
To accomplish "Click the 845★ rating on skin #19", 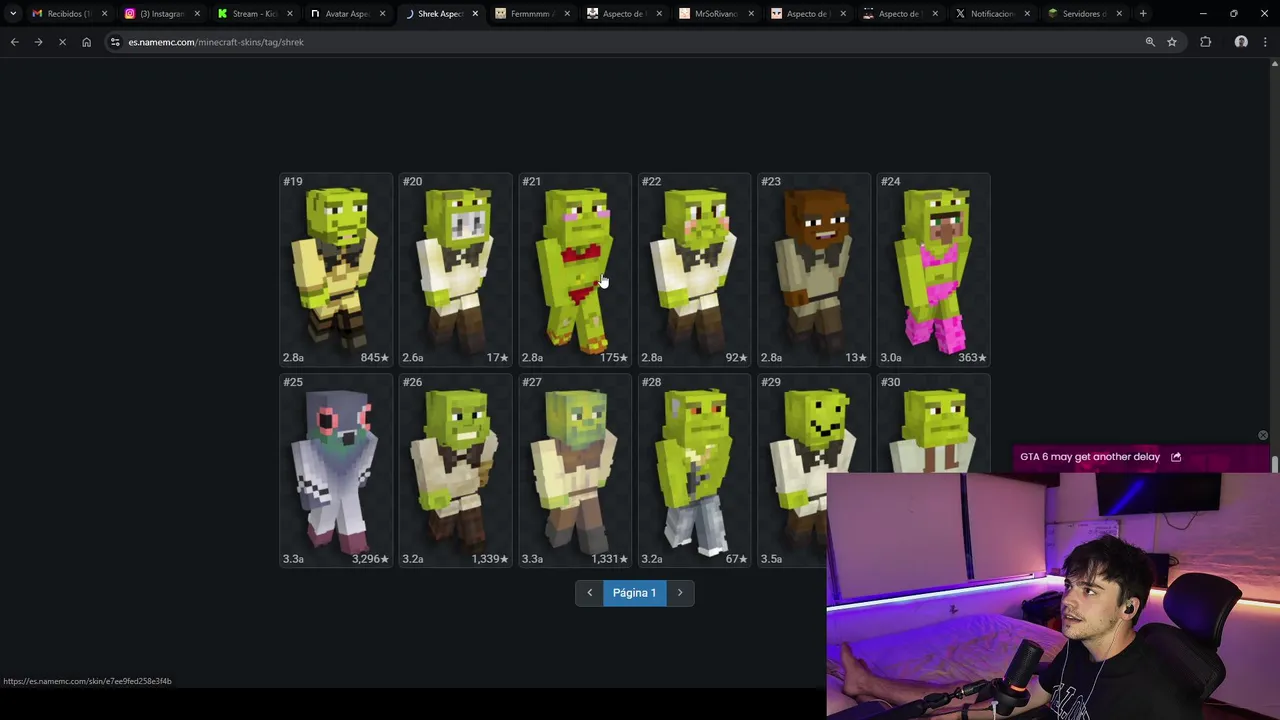I will point(375,358).
